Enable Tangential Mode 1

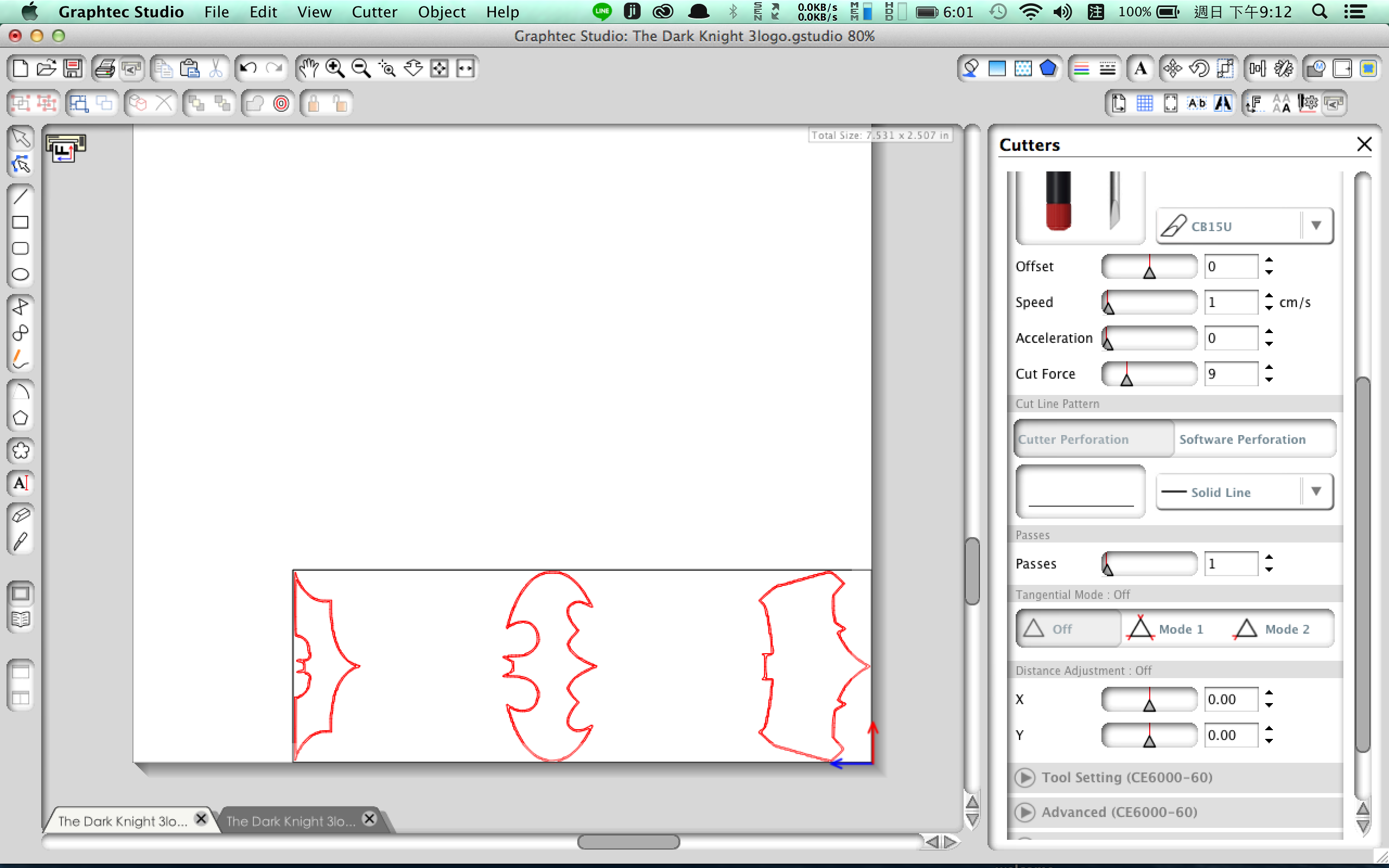pyautogui.click(x=1167, y=629)
